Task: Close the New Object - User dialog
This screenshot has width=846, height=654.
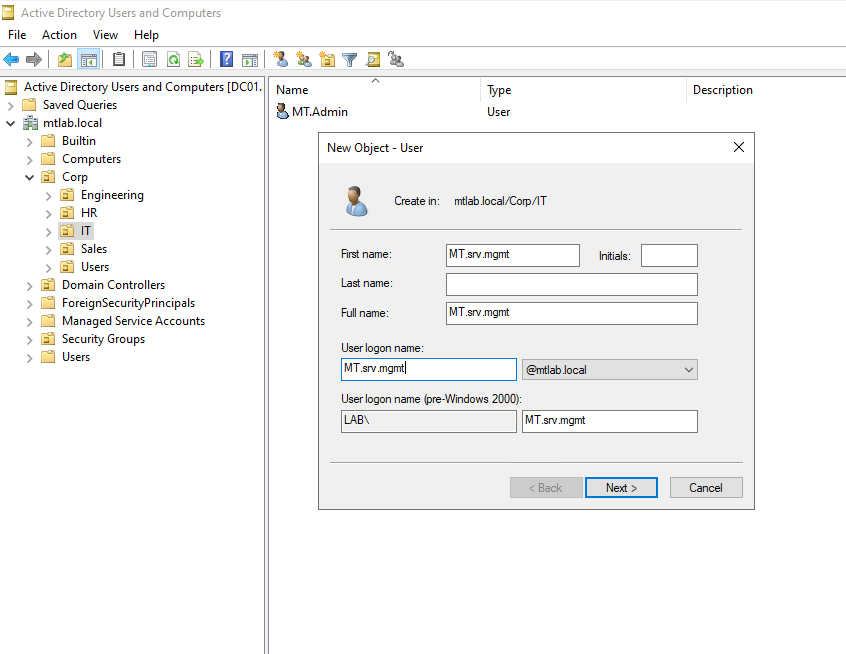Action: tap(739, 147)
